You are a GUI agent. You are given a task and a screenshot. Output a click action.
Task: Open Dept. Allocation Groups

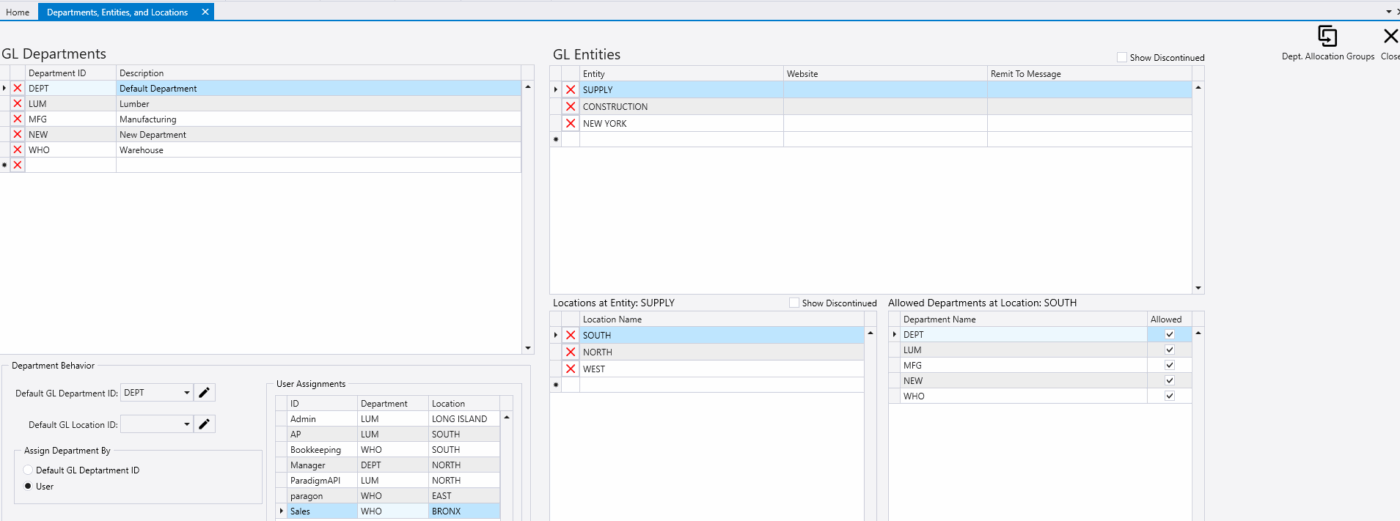click(x=1328, y=44)
